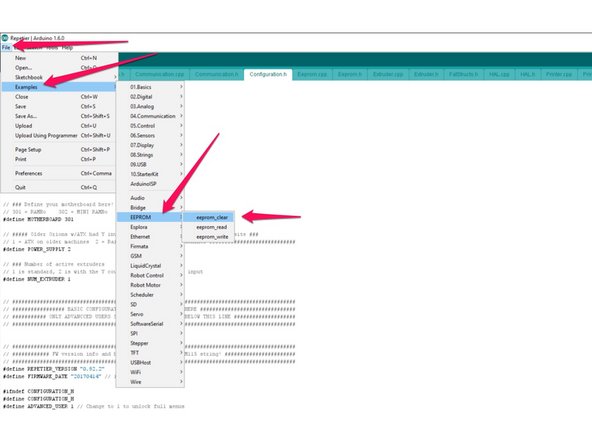
Task: Expand the TFT library examples
Action: click(x=150, y=353)
